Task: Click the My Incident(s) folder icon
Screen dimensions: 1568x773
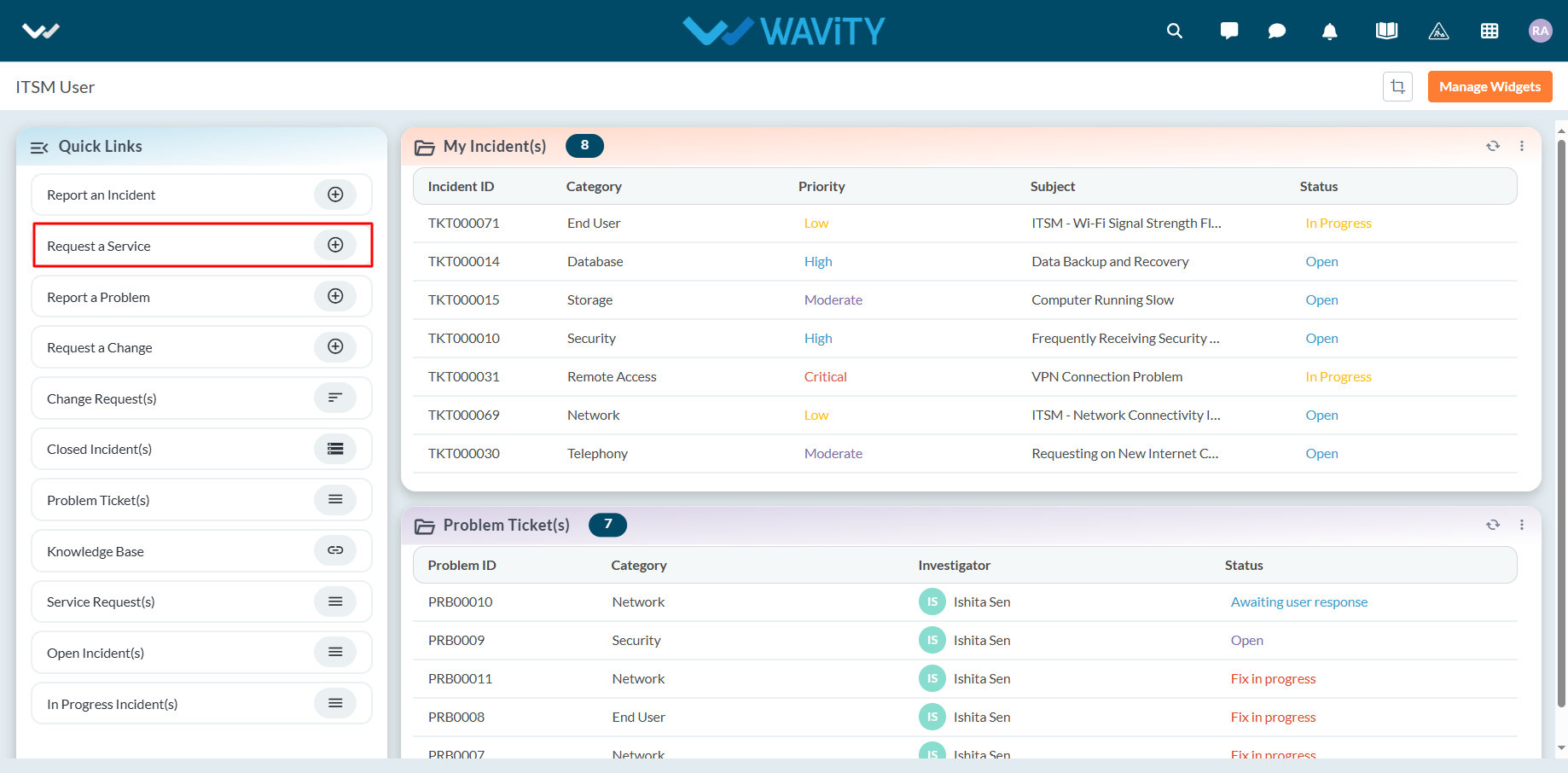Action: click(x=424, y=148)
